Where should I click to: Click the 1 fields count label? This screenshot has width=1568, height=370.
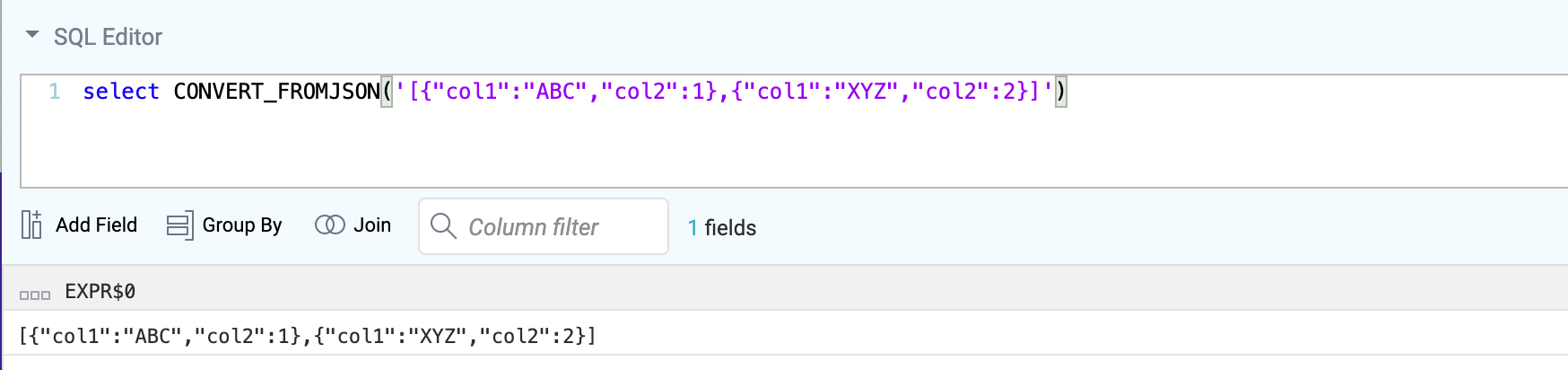(x=722, y=228)
